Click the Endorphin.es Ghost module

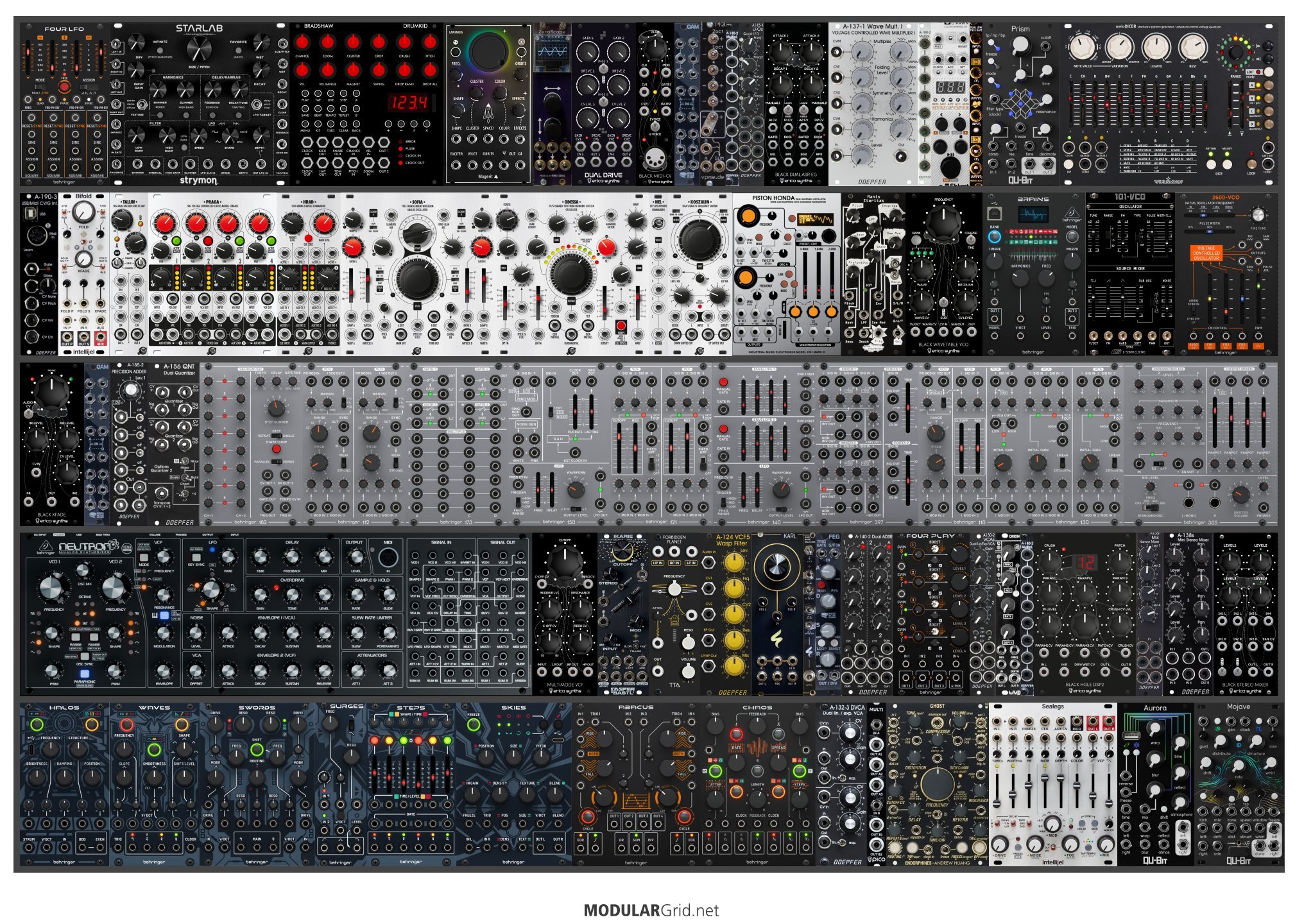[x=938, y=784]
